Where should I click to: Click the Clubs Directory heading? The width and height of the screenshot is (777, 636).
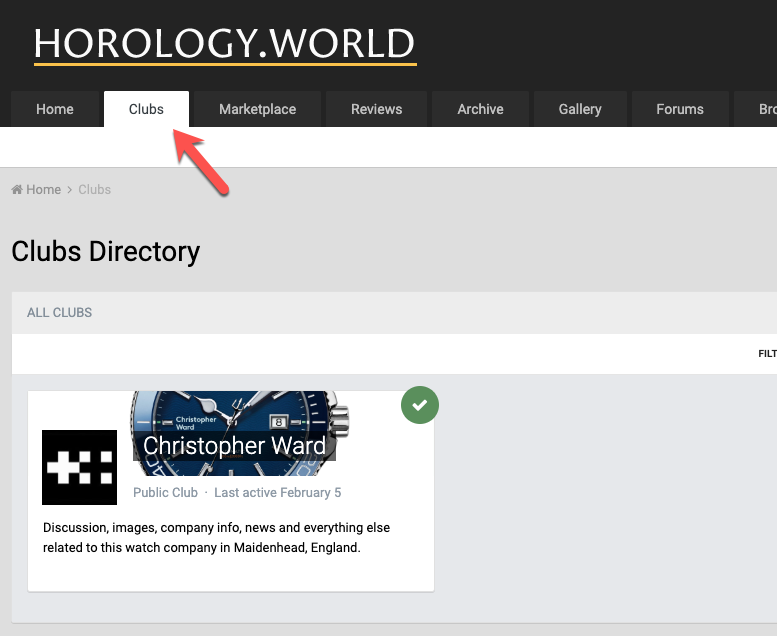(106, 252)
